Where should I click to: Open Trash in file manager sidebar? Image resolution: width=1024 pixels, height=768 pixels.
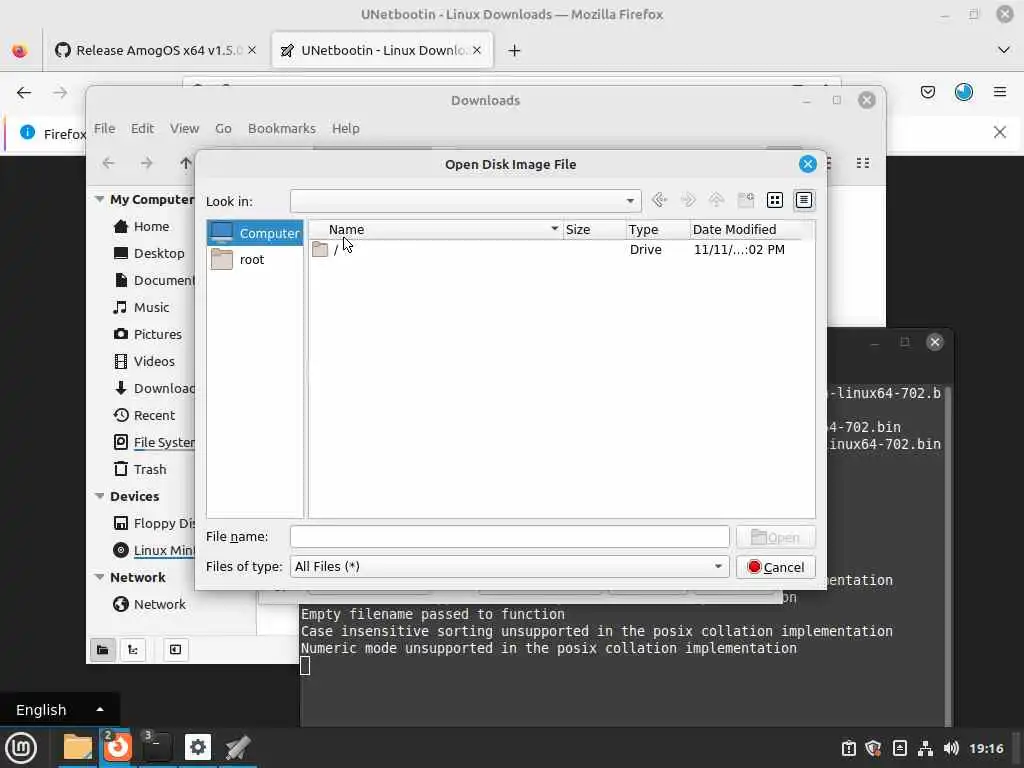[140, 470]
